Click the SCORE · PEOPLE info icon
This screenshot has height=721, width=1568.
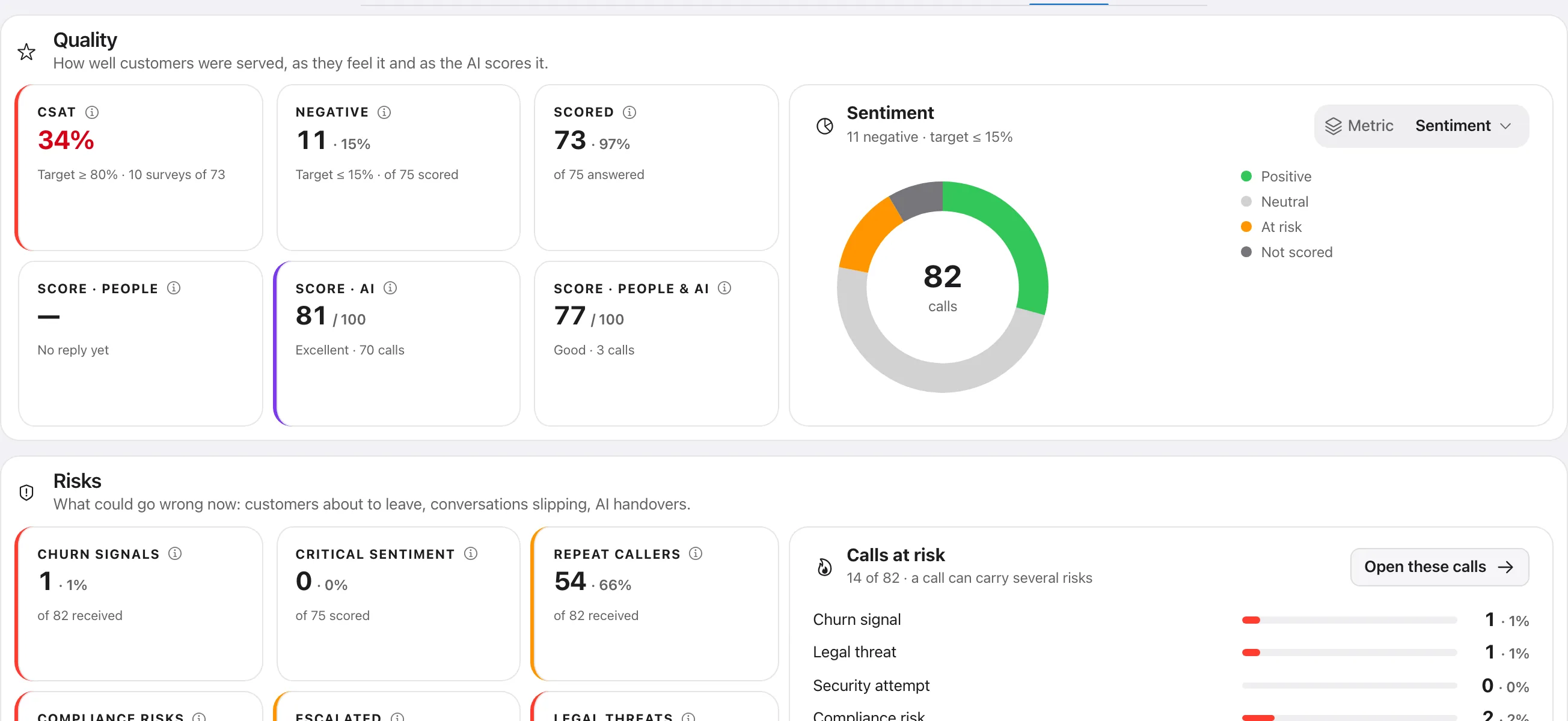point(174,288)
